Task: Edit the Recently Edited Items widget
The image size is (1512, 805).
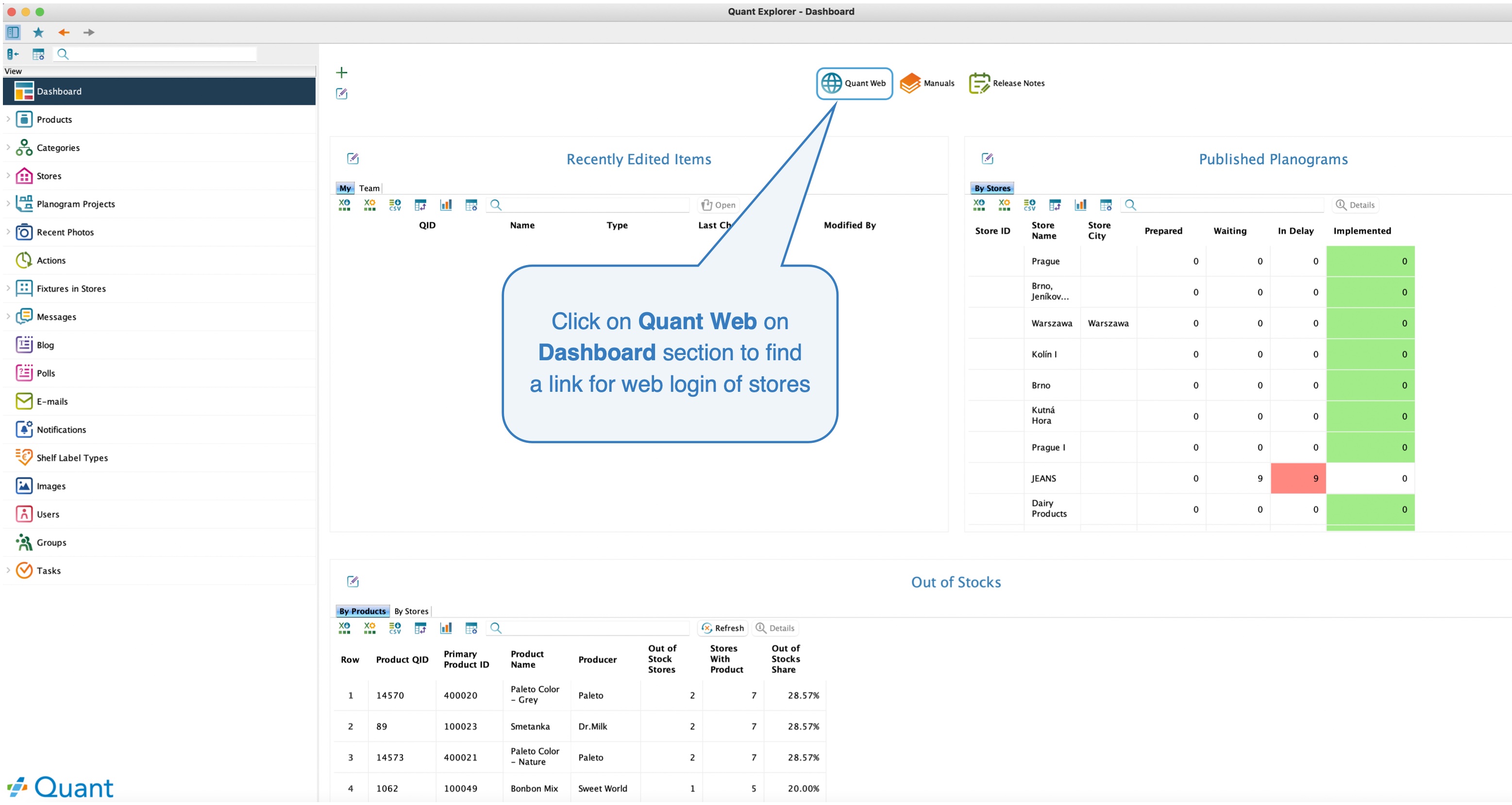Action: tap(353, 158)
